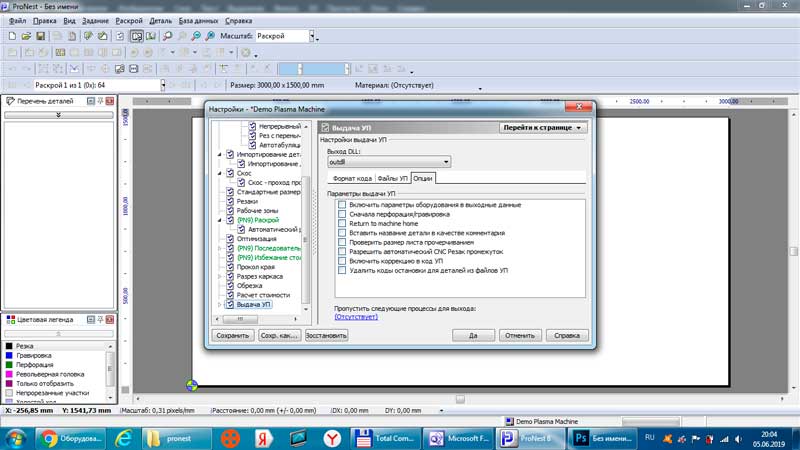800x450 pixels.
Task: Click the New job toolbar icon
Action: (12, 36)
